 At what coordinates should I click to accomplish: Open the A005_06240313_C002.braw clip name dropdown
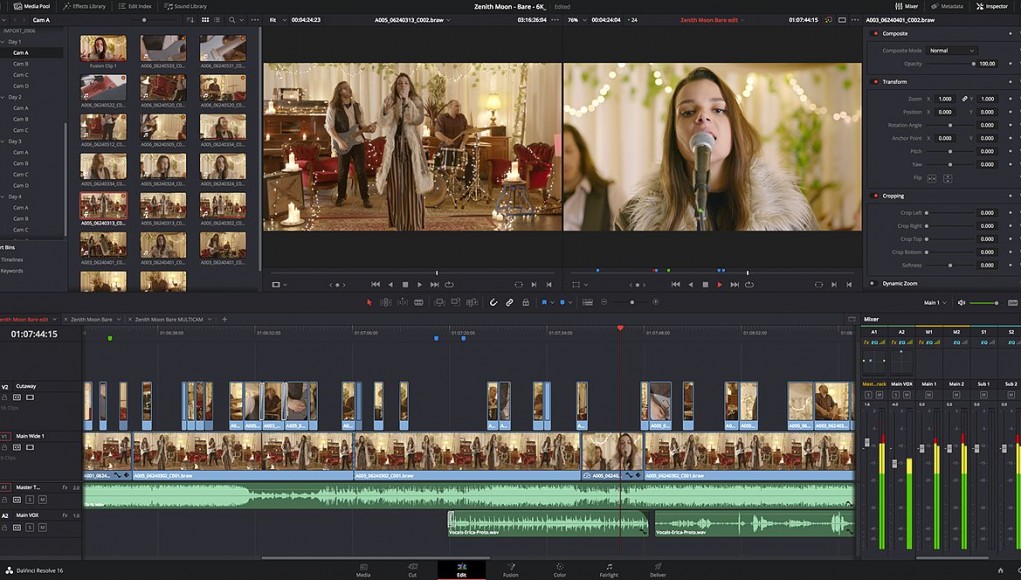(x=413, y=20)
